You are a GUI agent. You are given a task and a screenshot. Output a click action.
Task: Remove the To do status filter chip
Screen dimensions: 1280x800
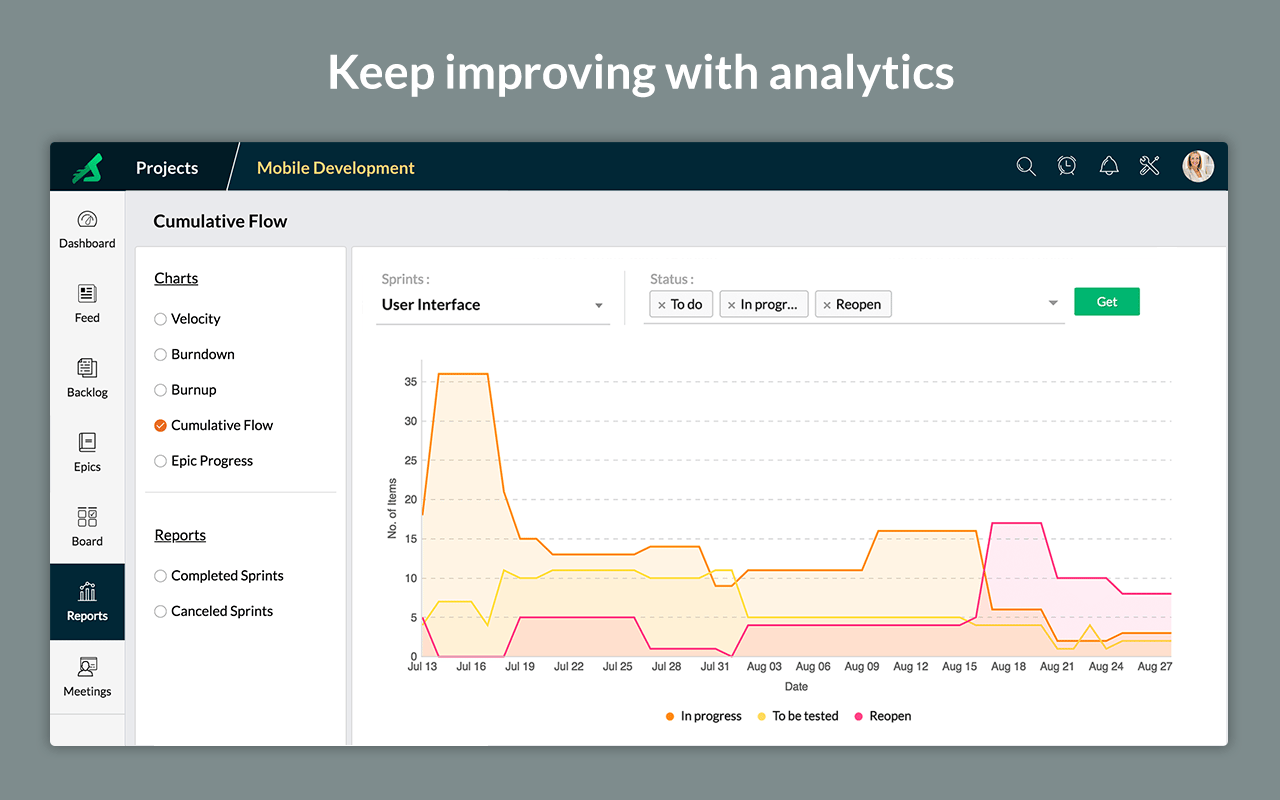661,304
